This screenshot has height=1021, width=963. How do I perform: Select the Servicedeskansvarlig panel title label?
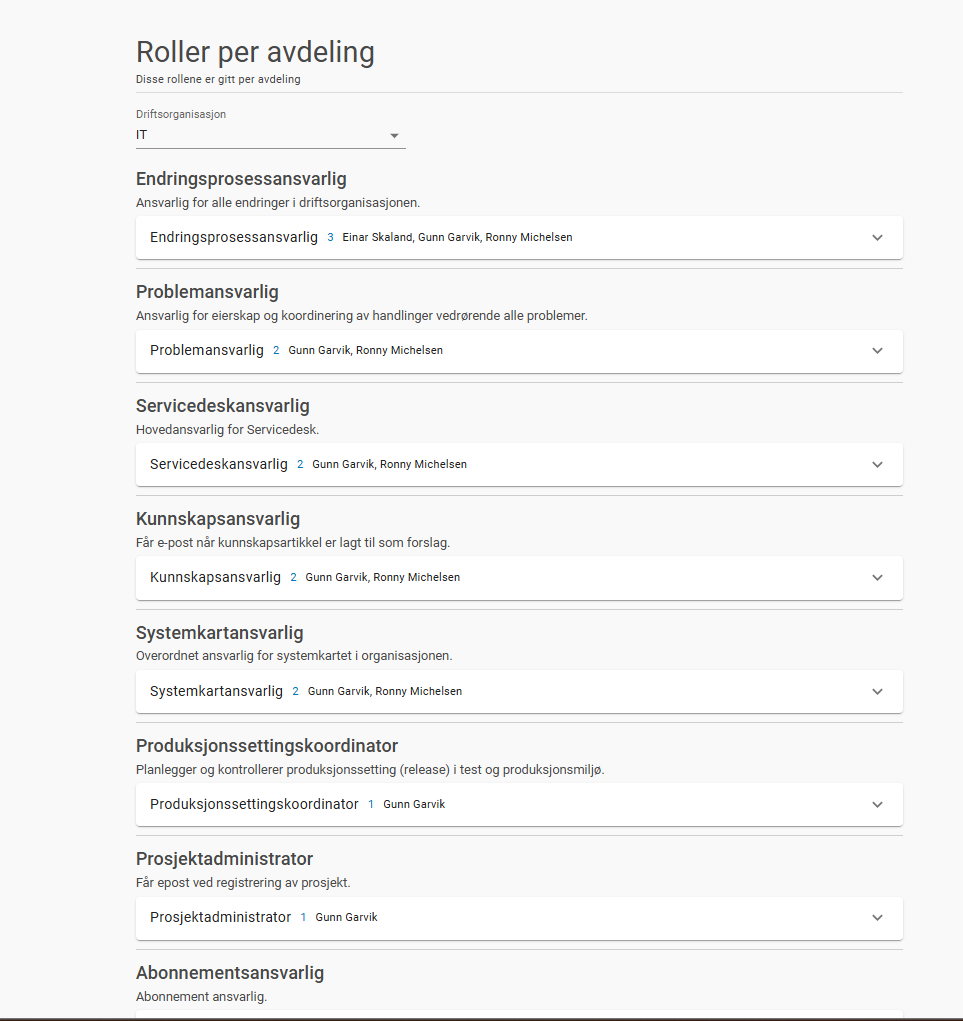[219, 465]
